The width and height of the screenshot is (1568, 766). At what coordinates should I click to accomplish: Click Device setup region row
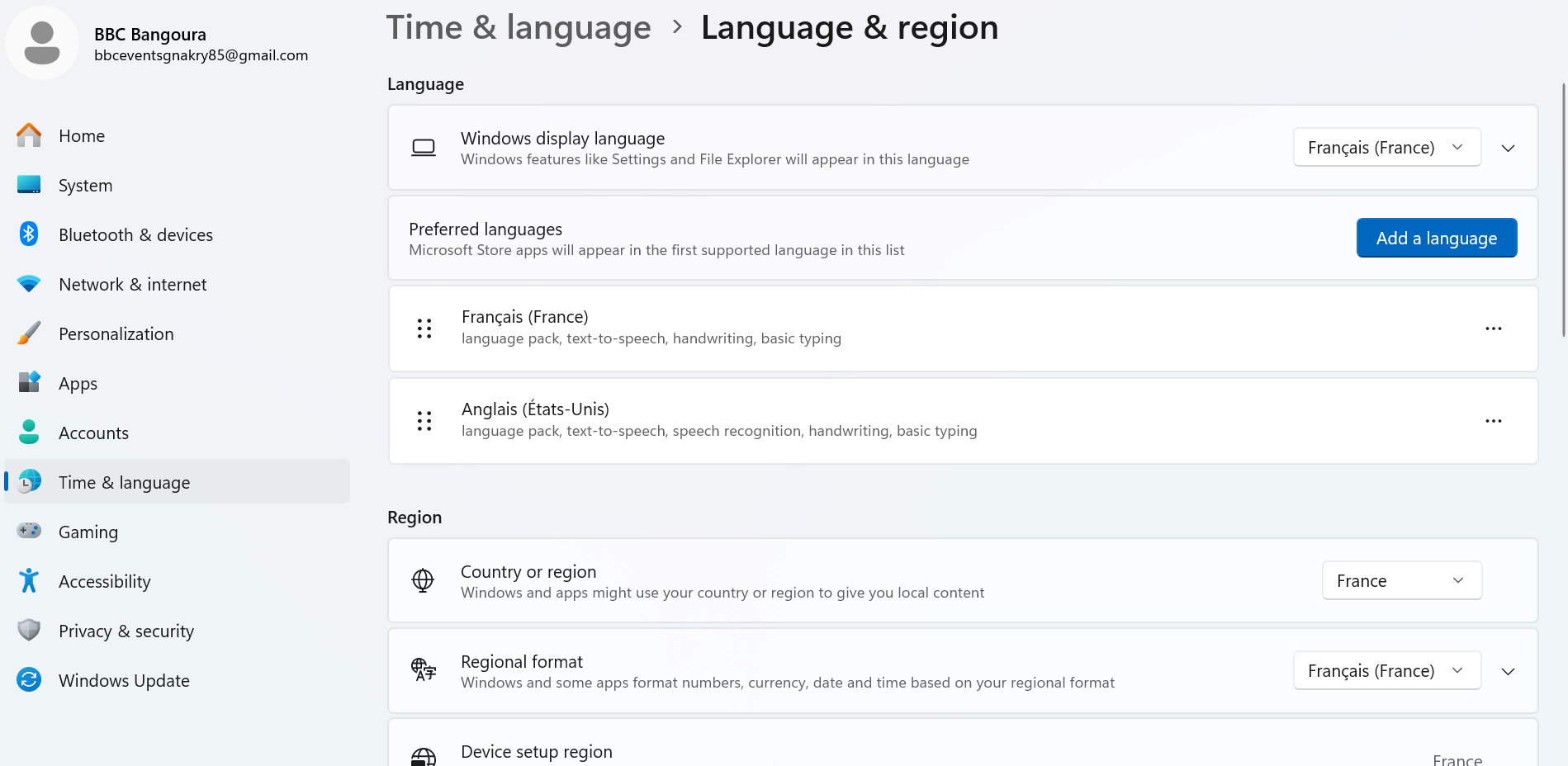pos(963,742)
